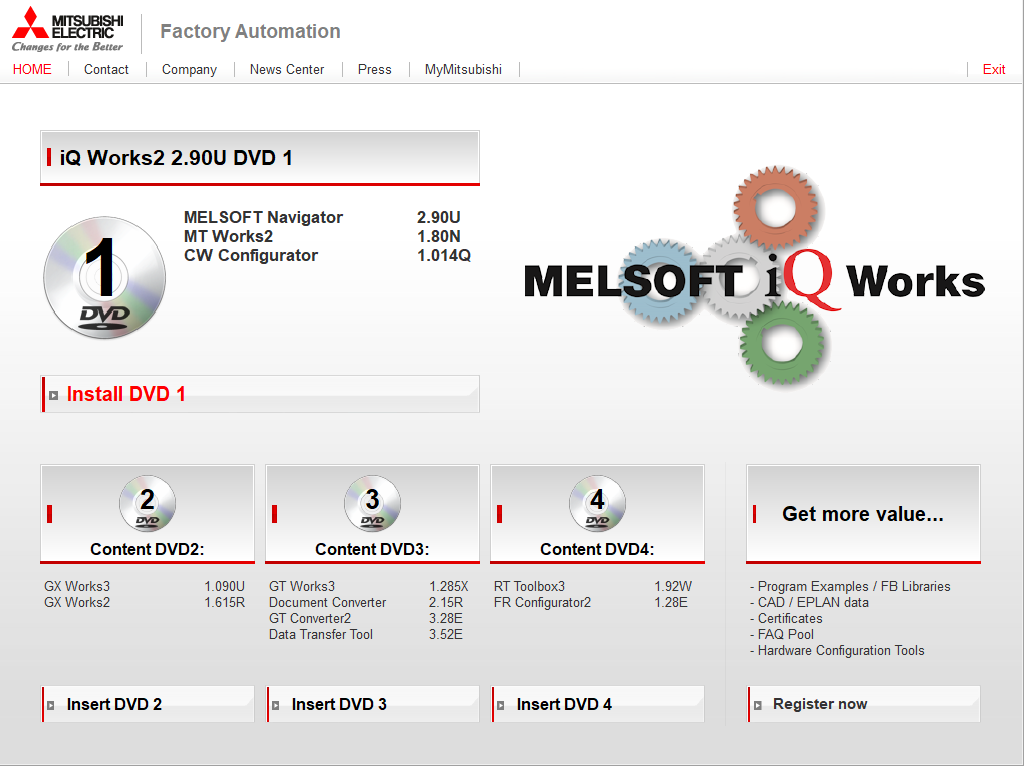Click the arrow icon beside Install DVD 1
The height and width of the screenshot is (766, 1024).
click(x=54, y=395)
